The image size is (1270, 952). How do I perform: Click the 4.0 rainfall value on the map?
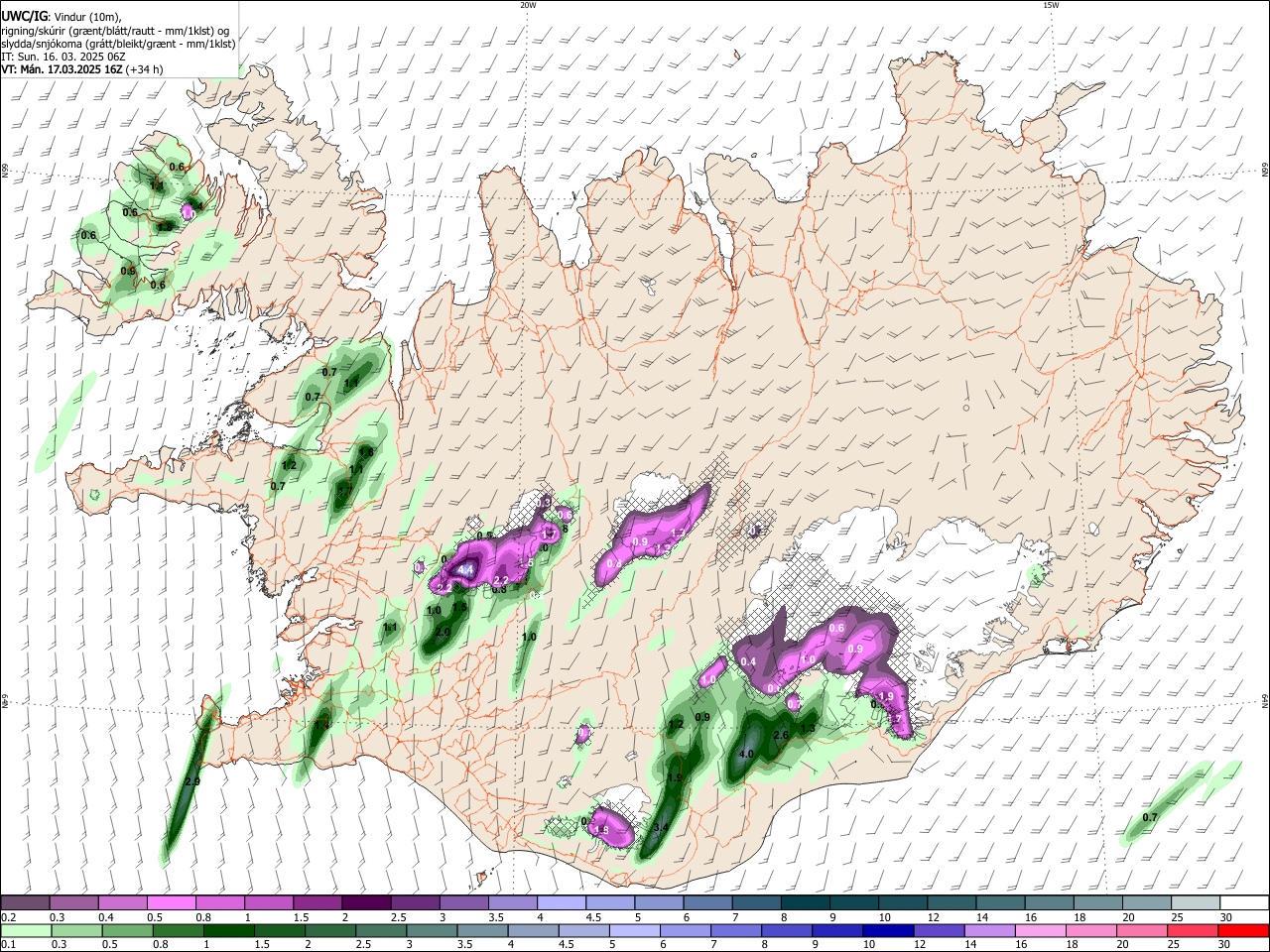coord(747,754)
